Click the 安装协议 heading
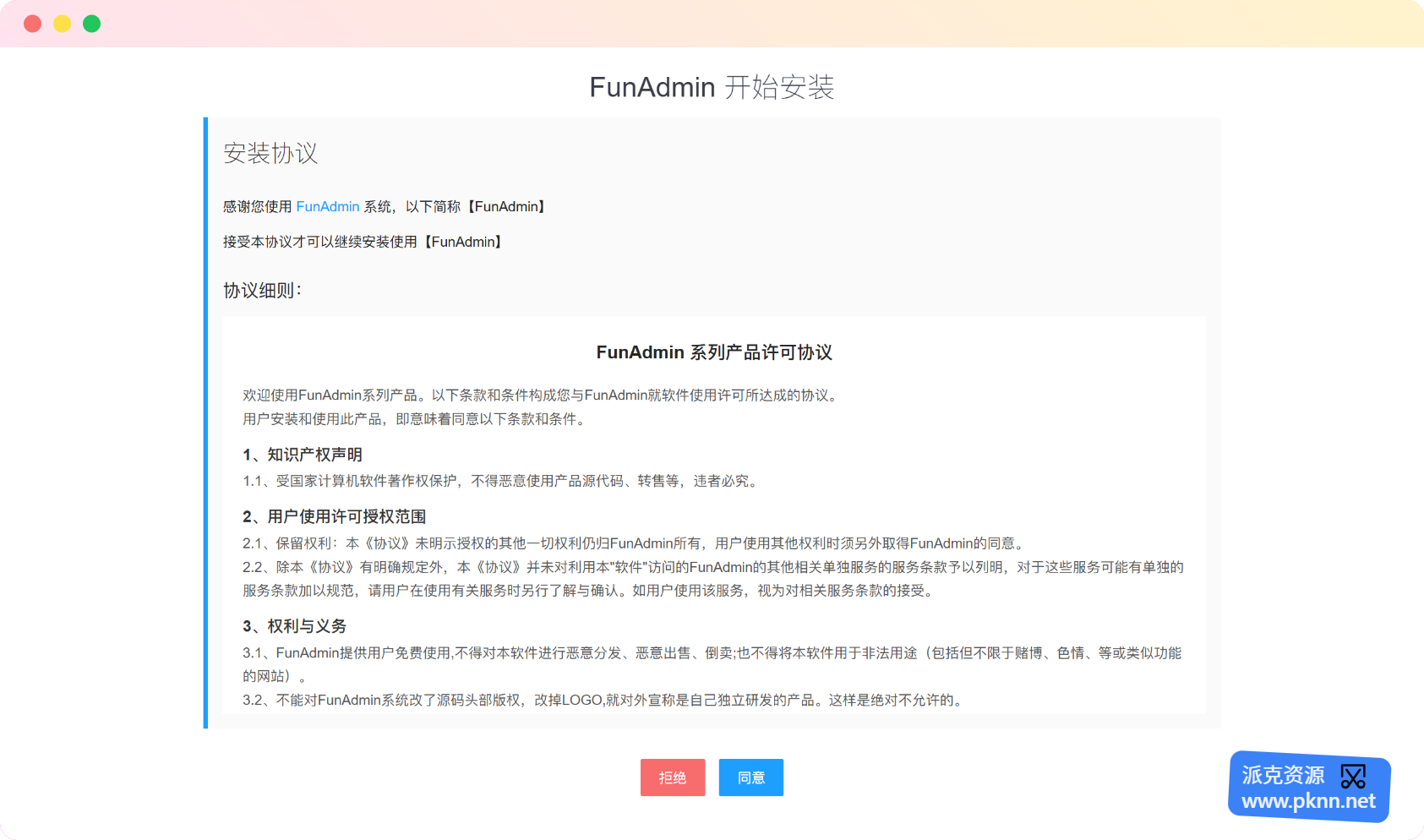1424x840 pixels. coord(270,153)
